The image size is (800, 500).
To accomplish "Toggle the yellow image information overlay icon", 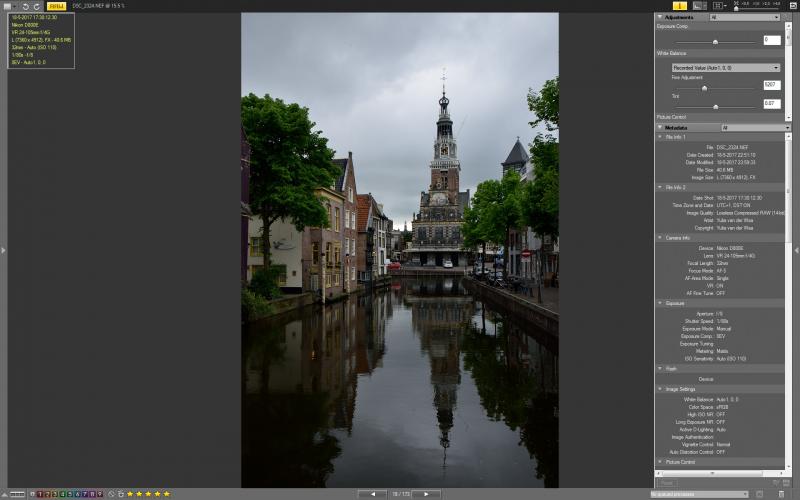I will coord(680,6).
